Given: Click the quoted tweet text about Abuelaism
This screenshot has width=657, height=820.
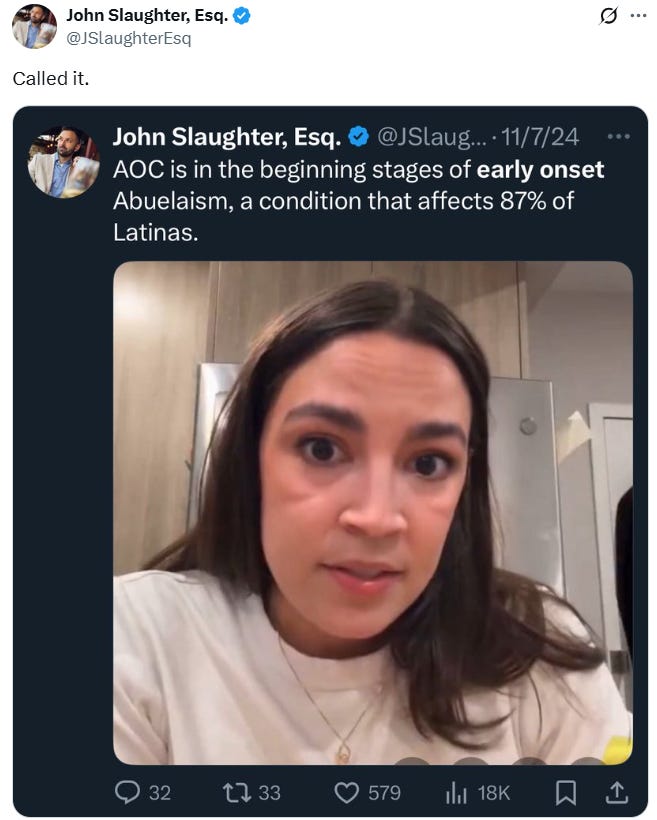Looking at the screenshot, I should coord(358,201).
